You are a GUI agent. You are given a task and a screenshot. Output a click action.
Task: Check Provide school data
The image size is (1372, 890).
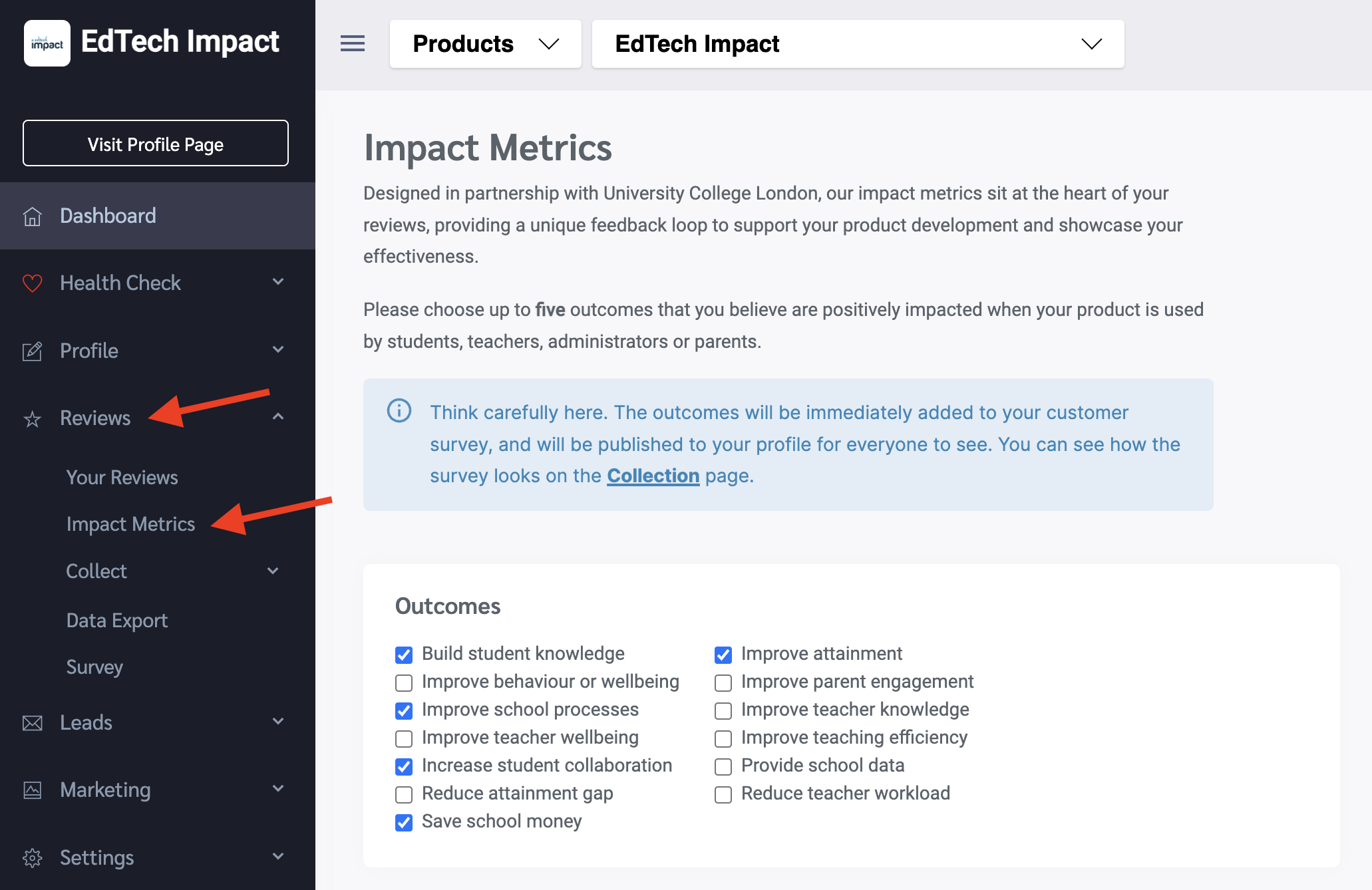coord(723,766)
